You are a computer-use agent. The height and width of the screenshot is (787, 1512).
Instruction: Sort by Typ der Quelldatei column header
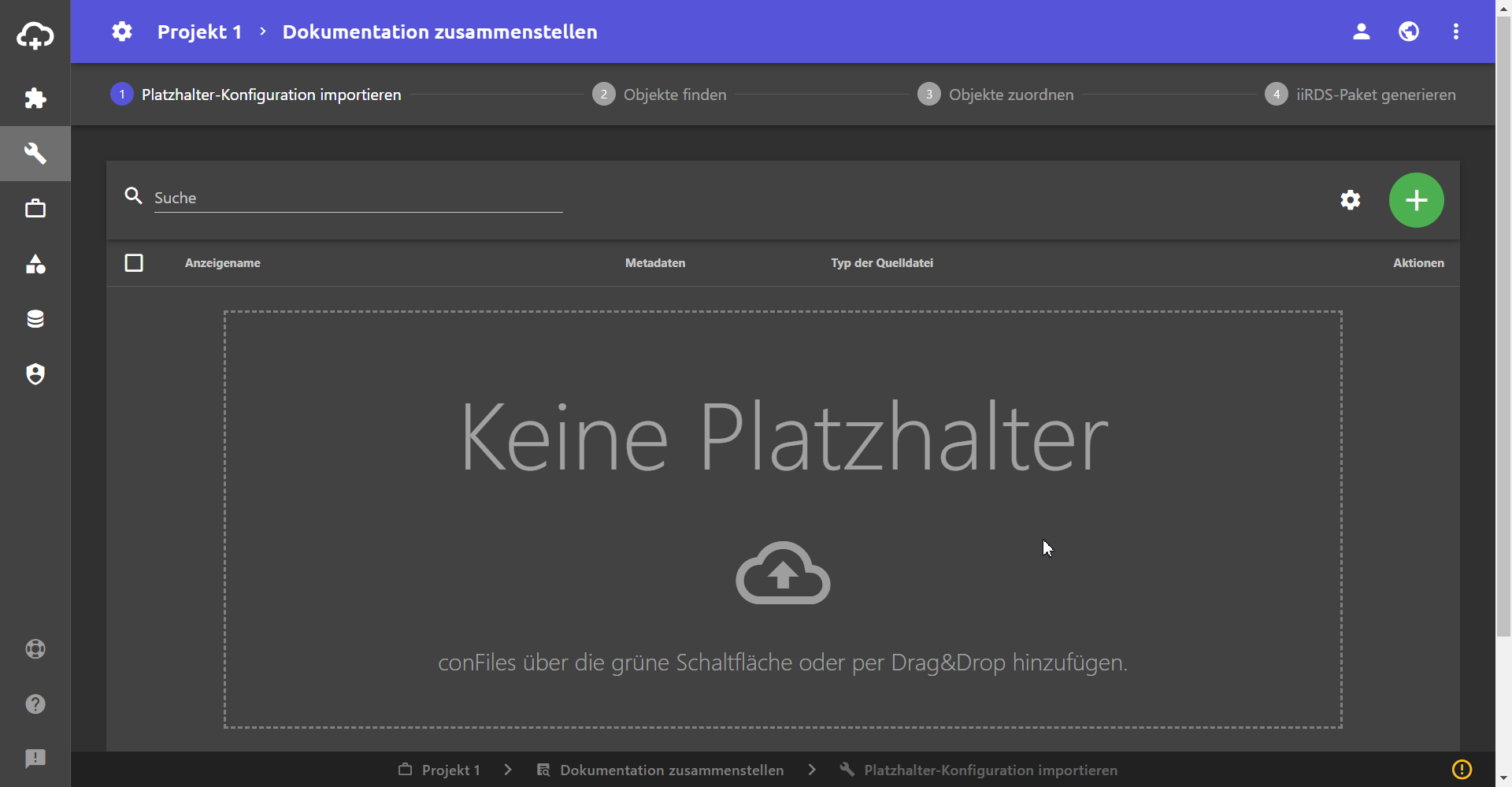882,263
